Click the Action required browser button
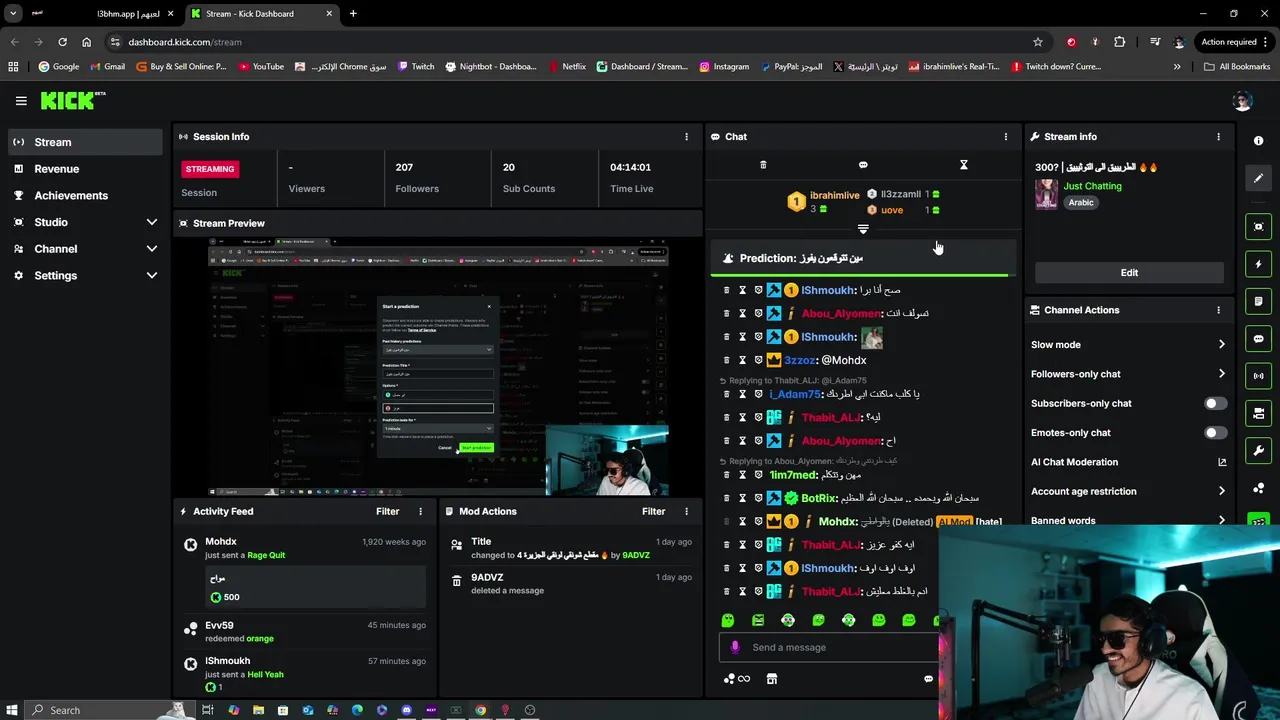The width and height of the screenshot is (1280, 720). click(1235, 42)
